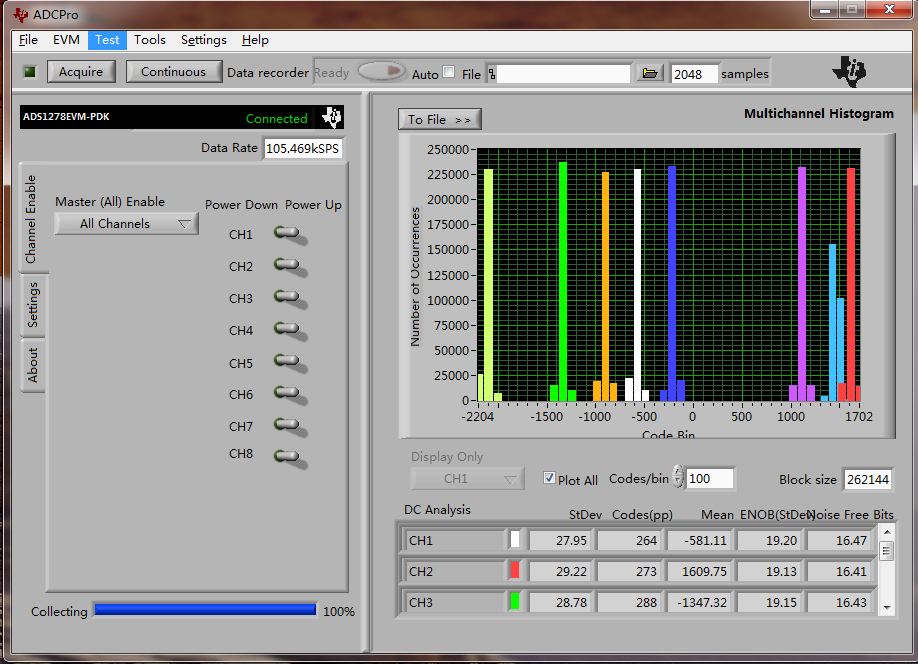
Task: Expand the Display Only CH1 dropdown
Action: tap(467, 479)
